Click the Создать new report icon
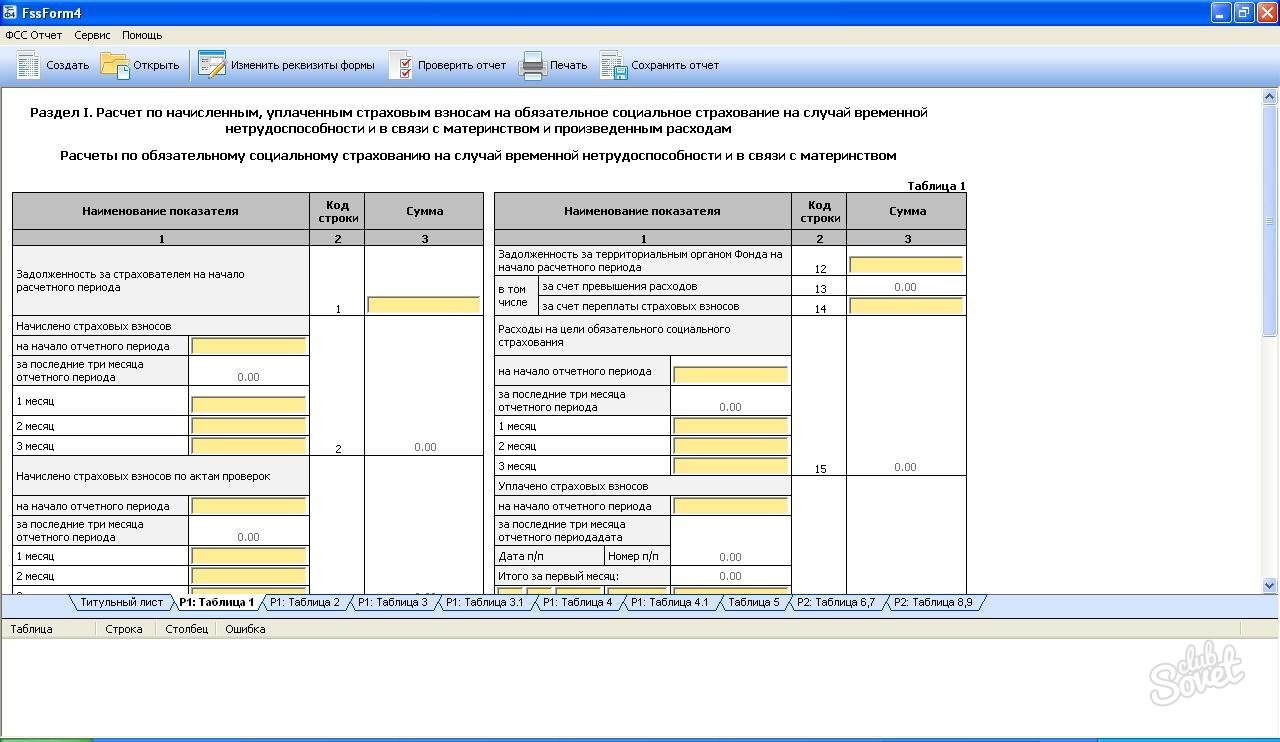Viewport: 1280px width, 742px height. 29,65
